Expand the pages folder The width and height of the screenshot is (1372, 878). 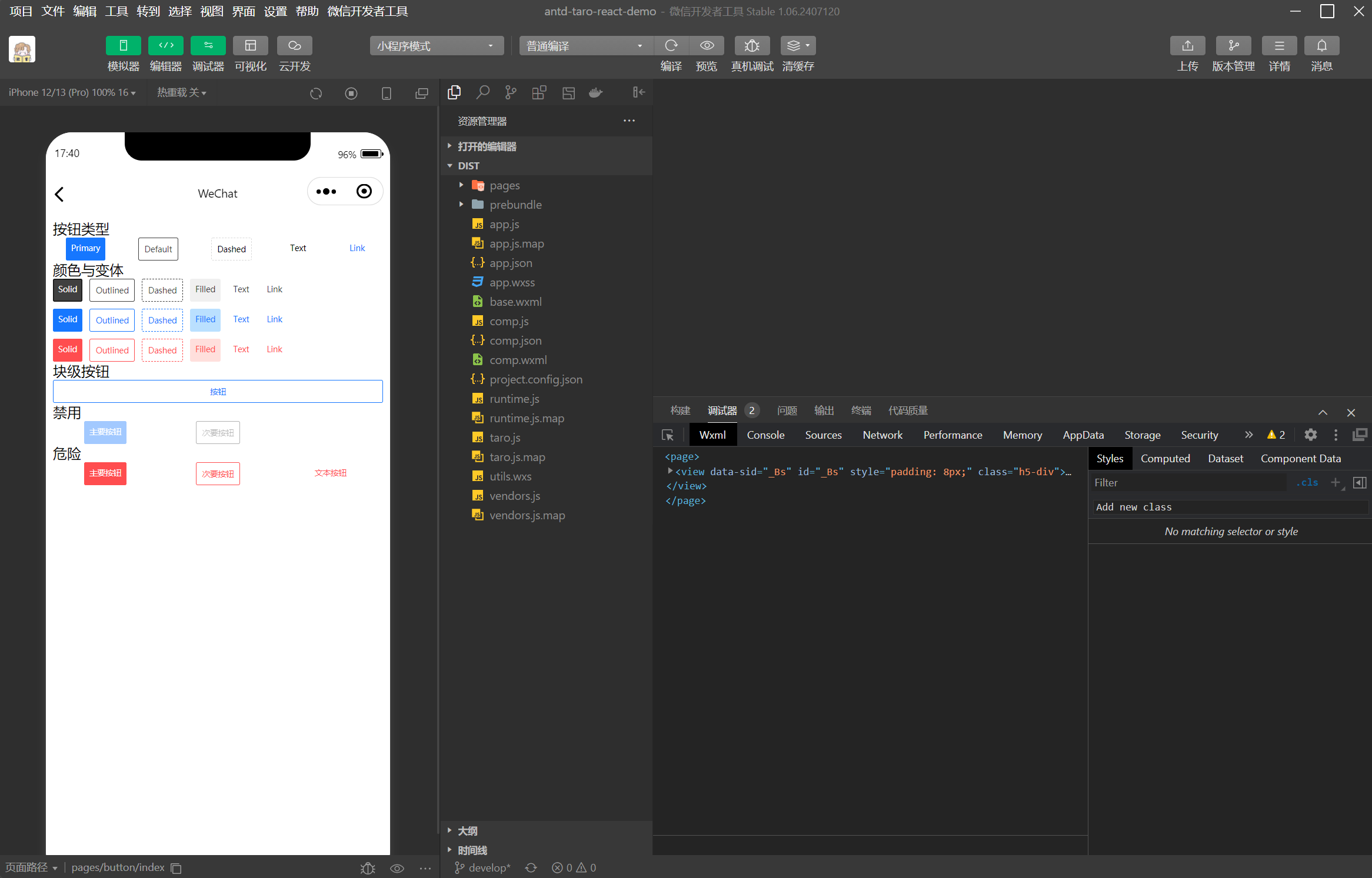546,185
